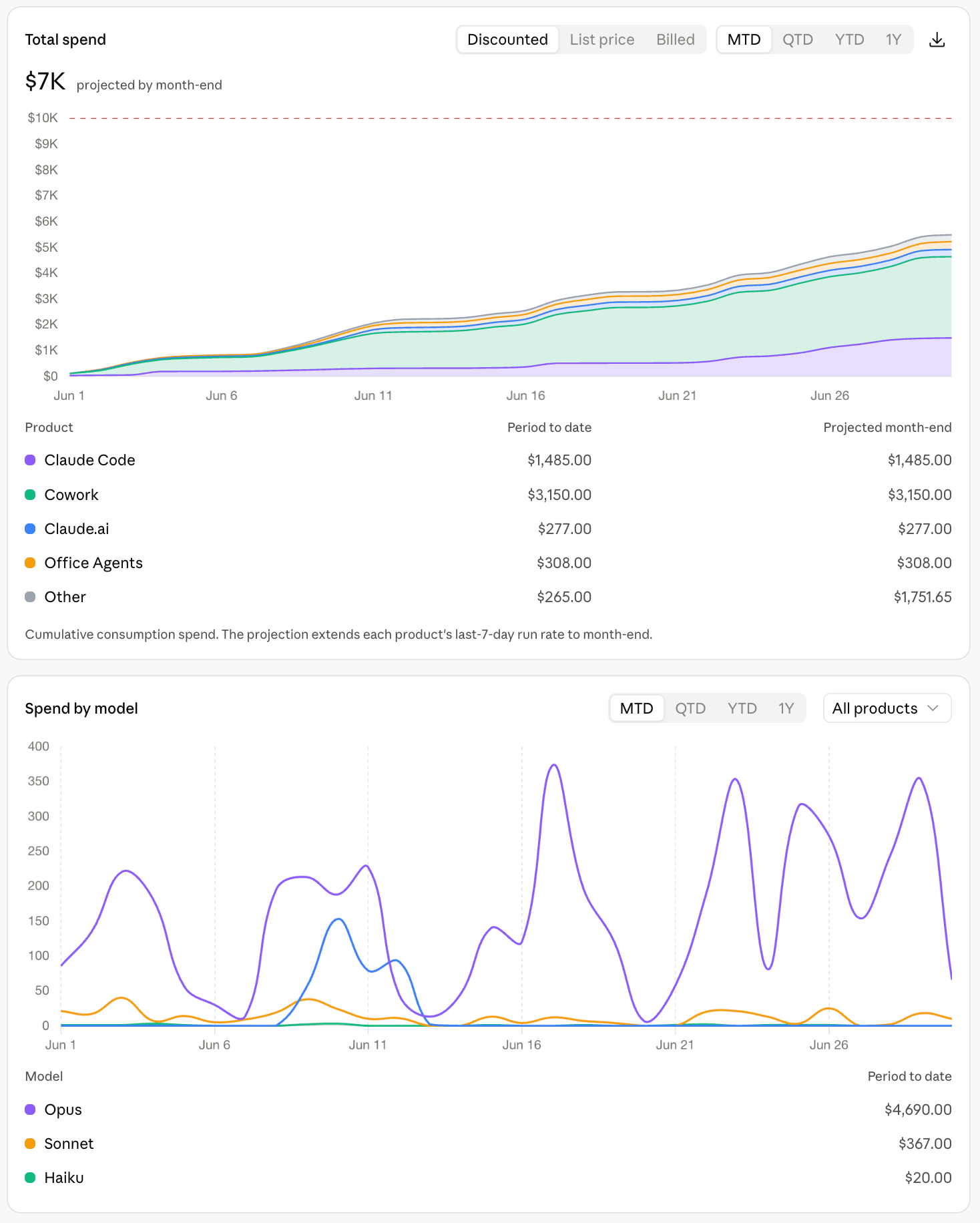Switch to List price view
The height and width of the screenshot is (1223, 980).
[601, 40]
